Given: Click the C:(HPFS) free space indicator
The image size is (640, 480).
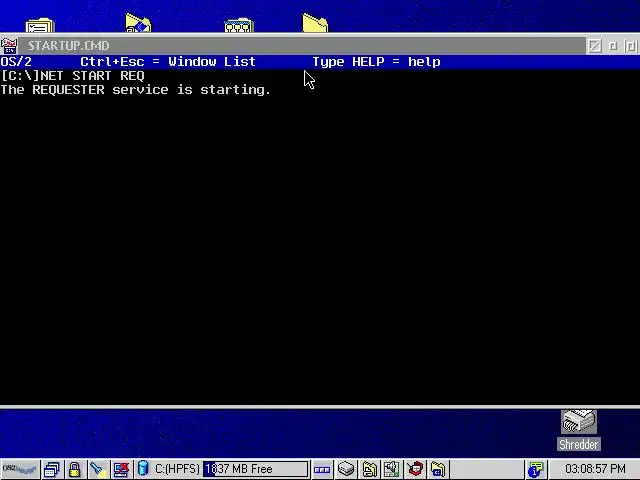Looking at the screenshot, I should click(231, 469).
